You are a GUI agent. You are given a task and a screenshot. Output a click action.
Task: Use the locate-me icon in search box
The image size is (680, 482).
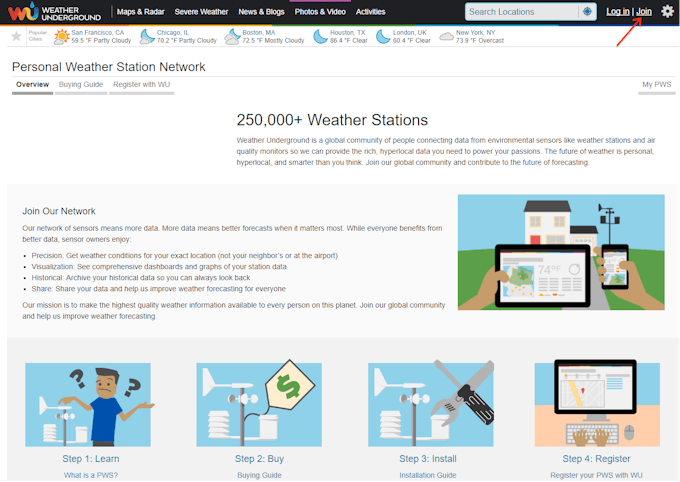[x=587, y=12]
